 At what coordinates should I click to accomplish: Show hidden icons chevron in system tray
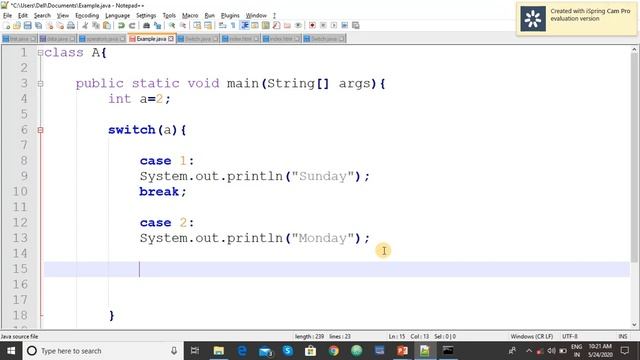529,351
